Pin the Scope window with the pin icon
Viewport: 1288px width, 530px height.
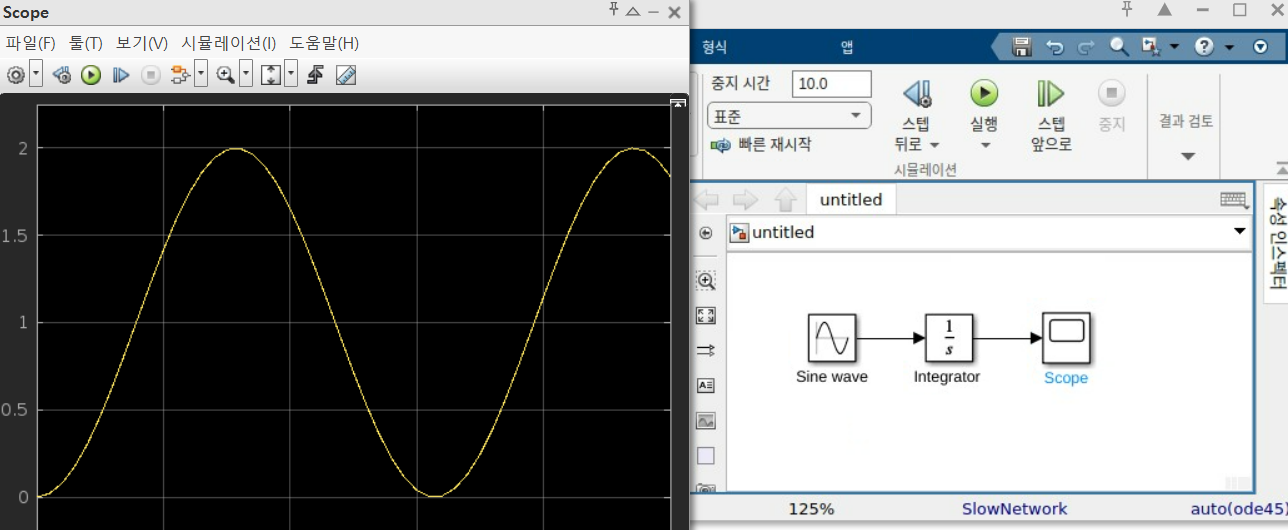(613, 11)
